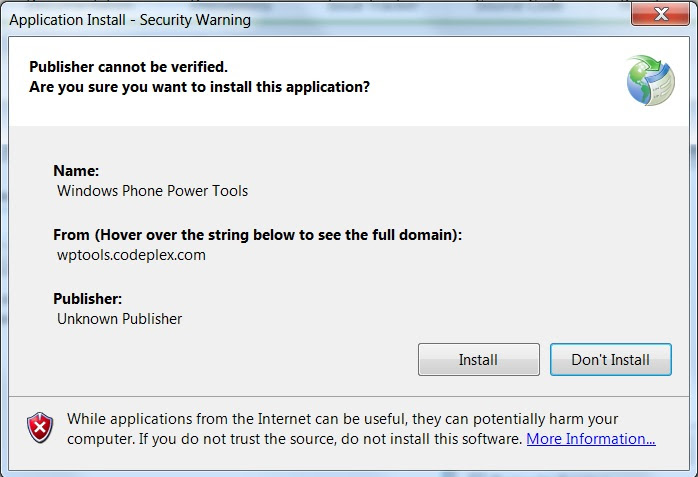
Task: Click the Publisher: label
Action: click(x=87, y=299)
